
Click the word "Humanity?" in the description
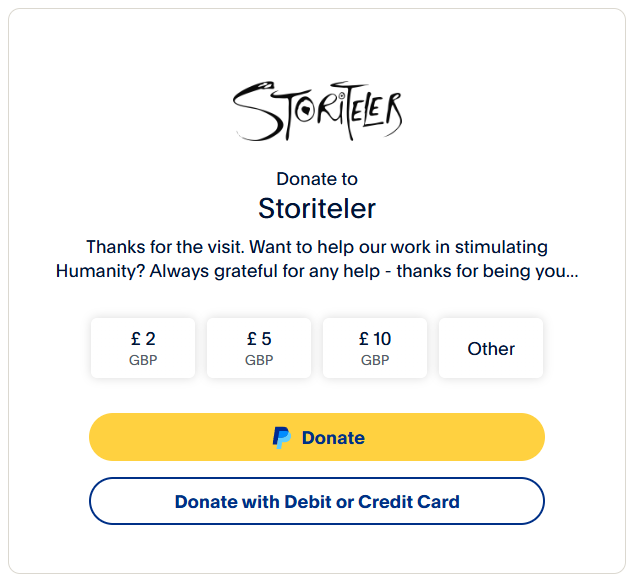click(98, 271)
